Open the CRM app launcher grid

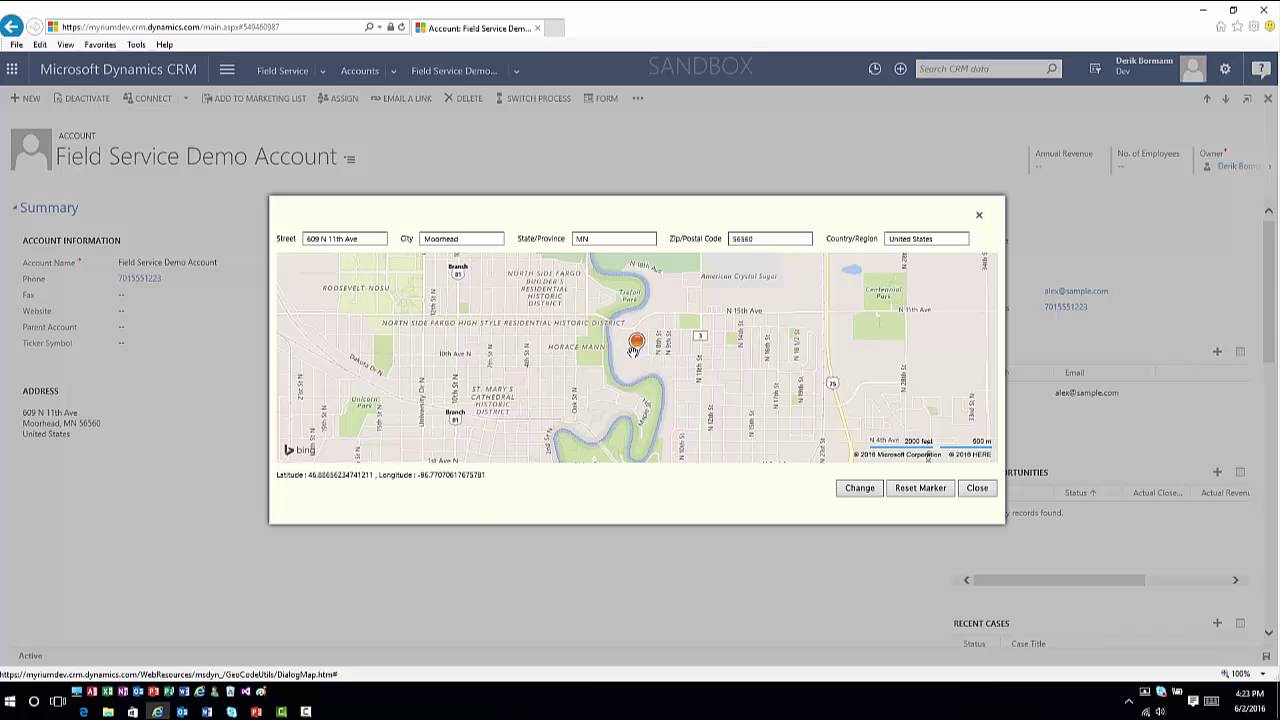12,69
